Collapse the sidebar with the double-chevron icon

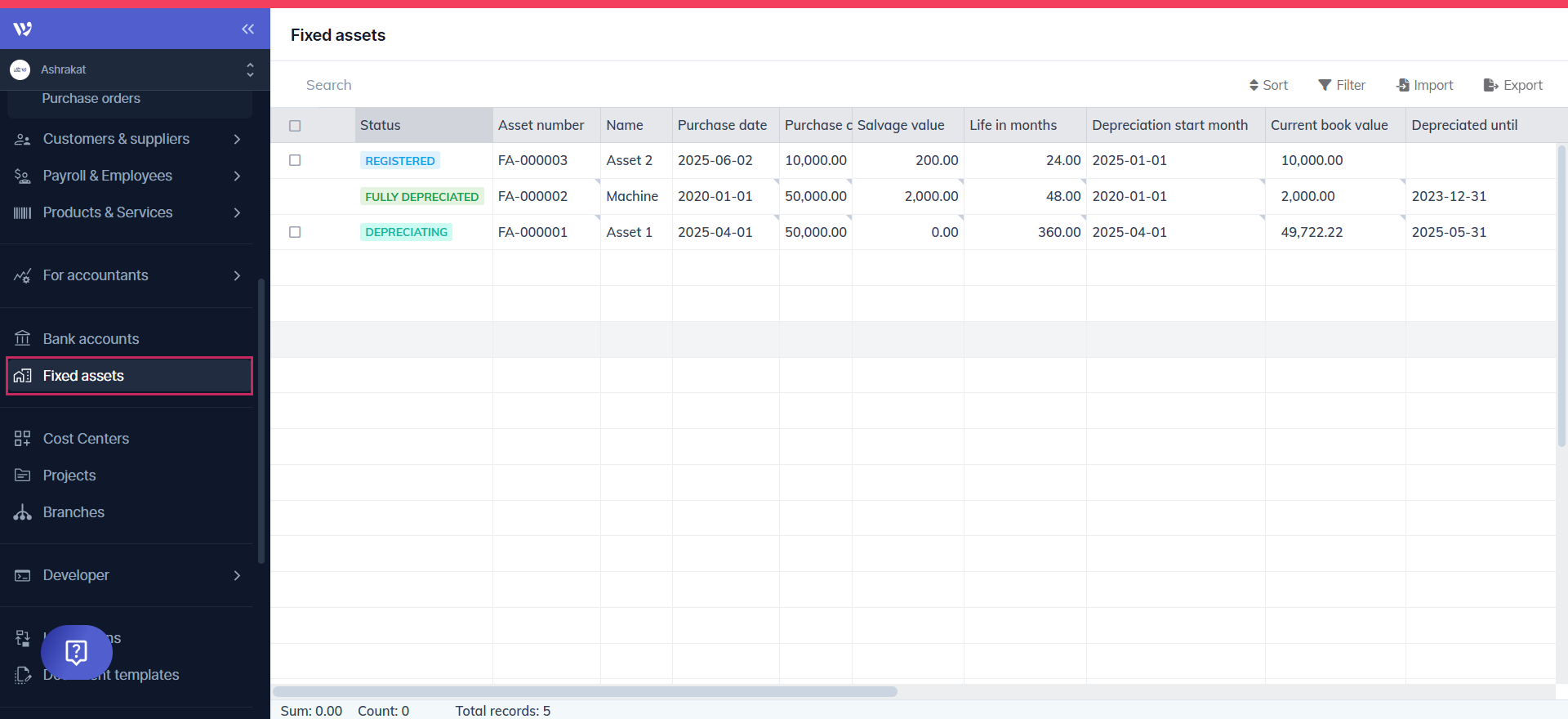click(x=247, y=29)
